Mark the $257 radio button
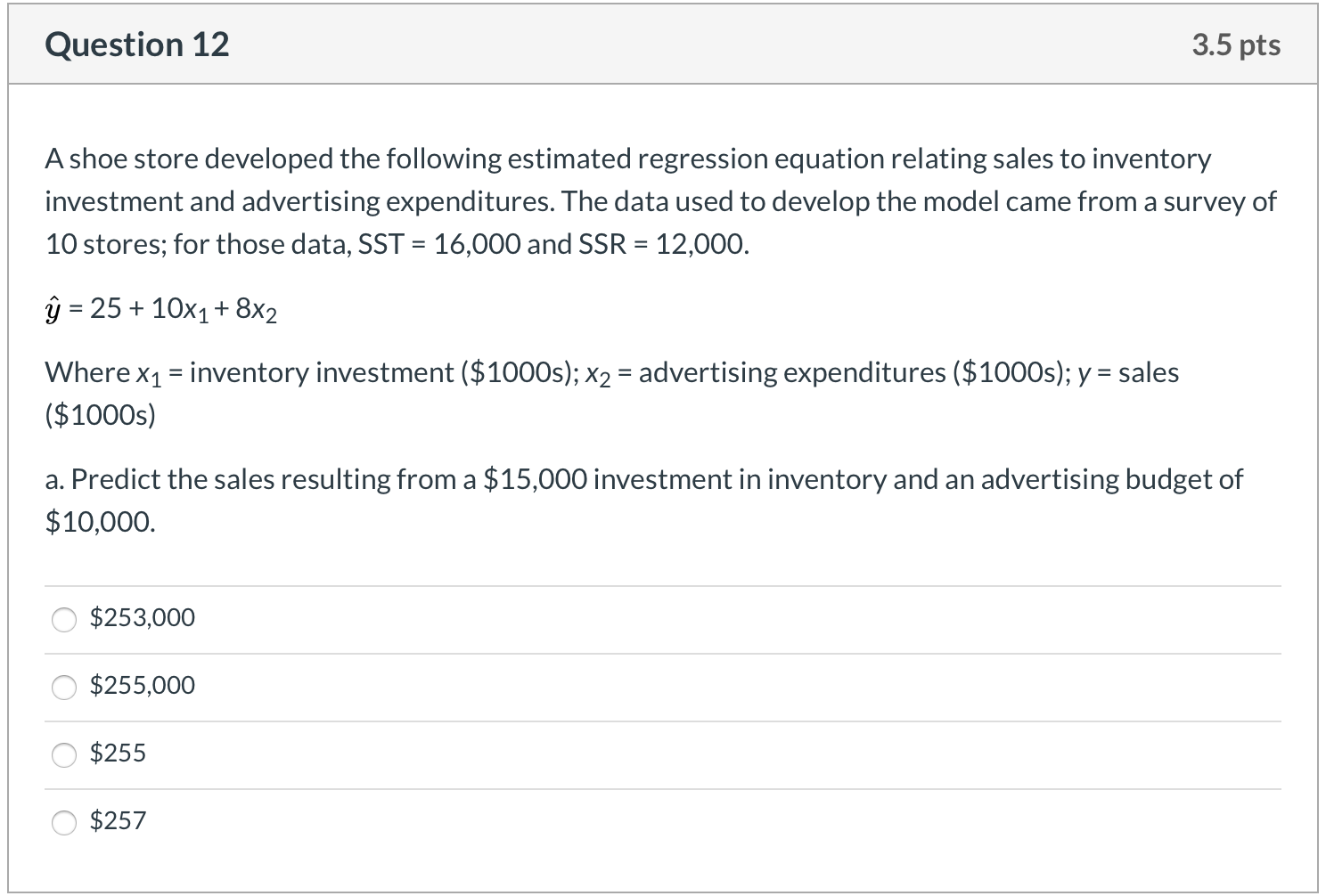 tap(64, 822)
